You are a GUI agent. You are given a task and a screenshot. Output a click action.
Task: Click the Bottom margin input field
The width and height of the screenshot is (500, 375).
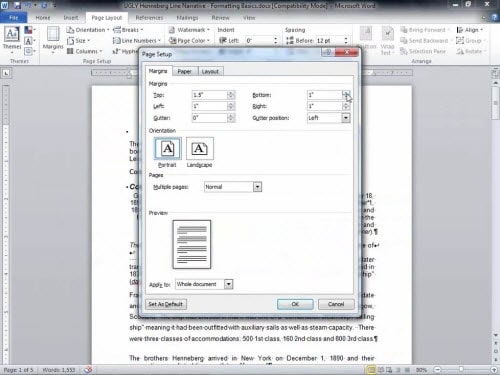[325, 95]
